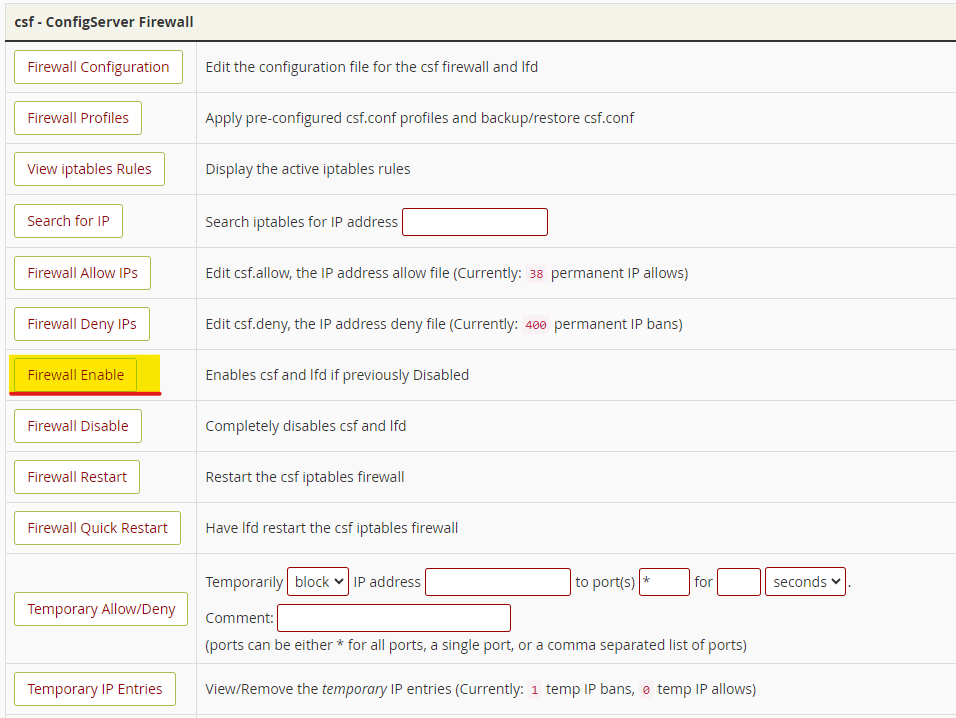Click Temporary Allow/Deny button
The image size is (956, 718).
click(x=101, y=609)
